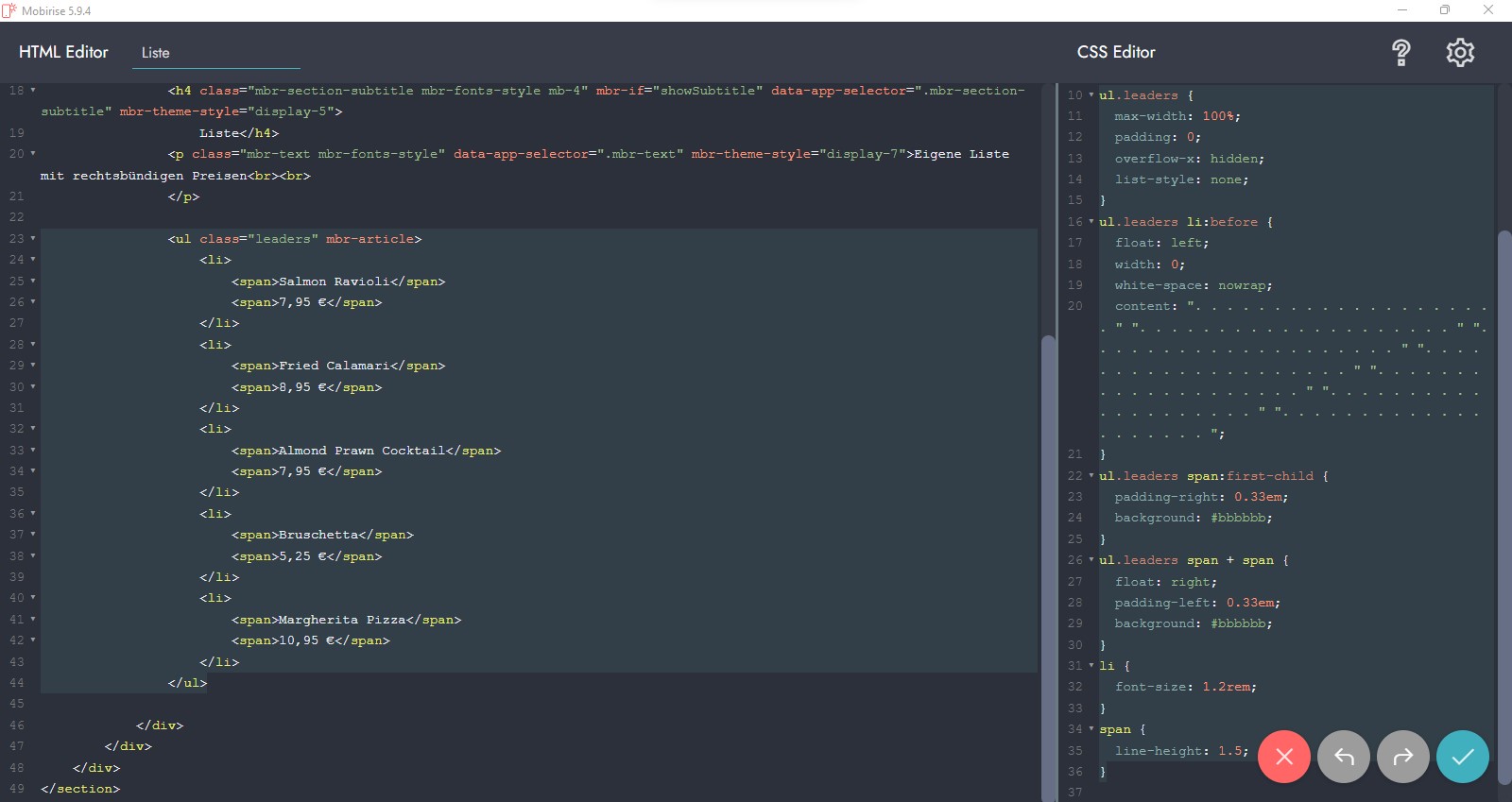This screenshot has width=1512, height=802.
Task: Cancel changes with the red X button
Action: pyautogui.click(x=1284, y=757)
